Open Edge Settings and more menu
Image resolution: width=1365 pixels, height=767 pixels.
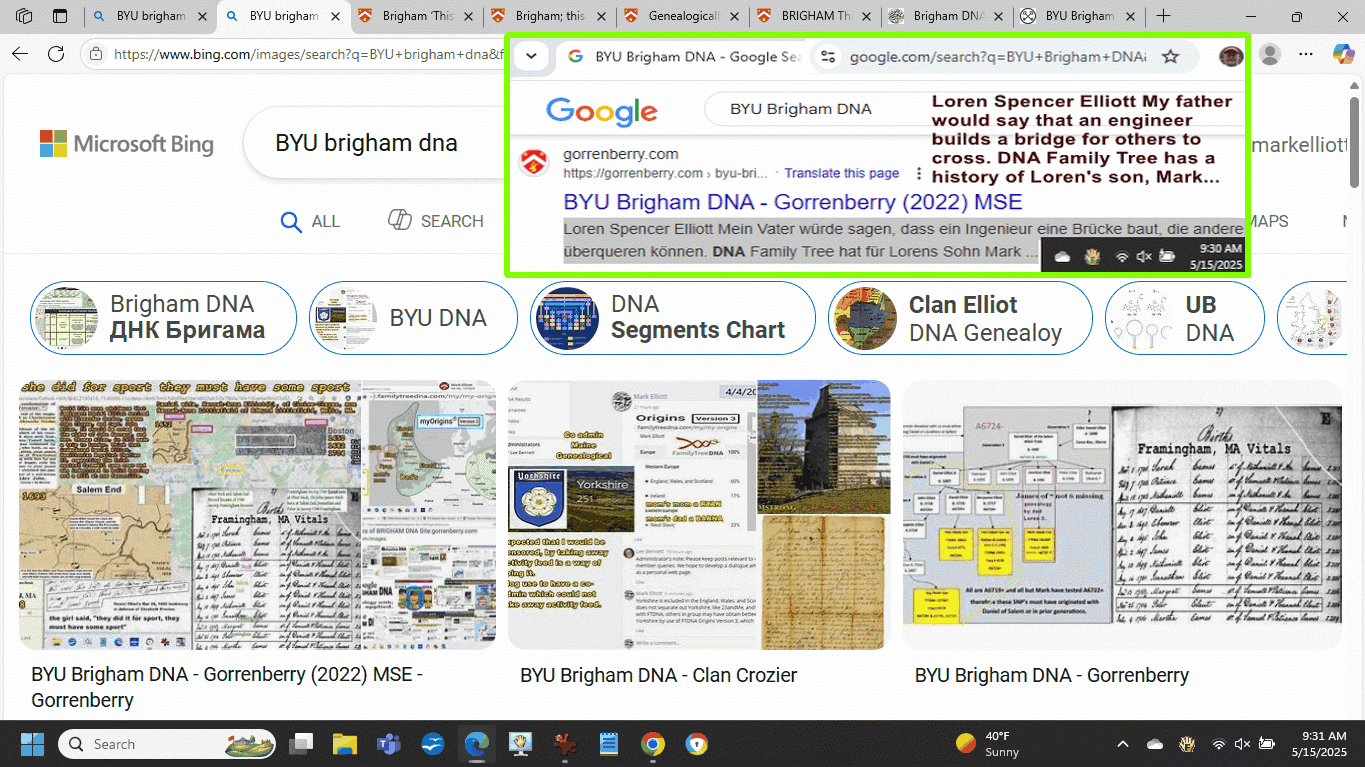(1306, 54)
